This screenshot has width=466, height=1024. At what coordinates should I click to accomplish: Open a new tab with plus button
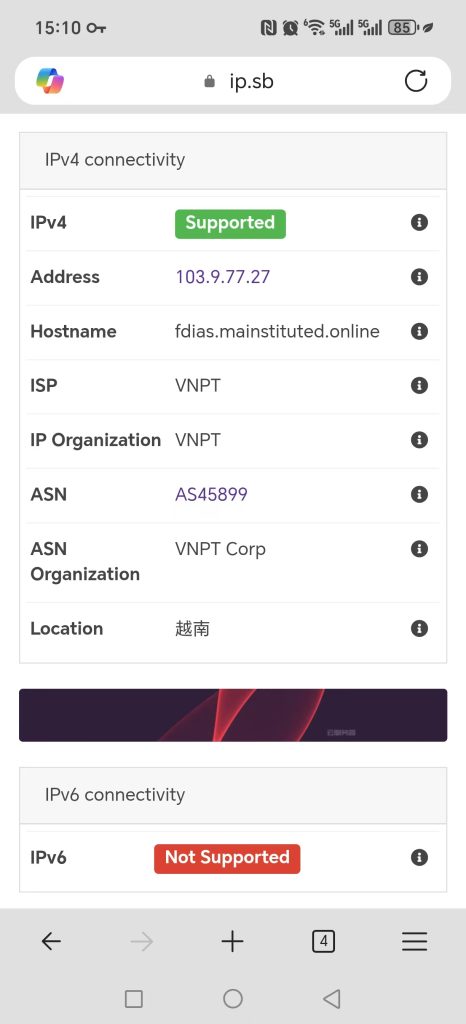click(232, 941)
